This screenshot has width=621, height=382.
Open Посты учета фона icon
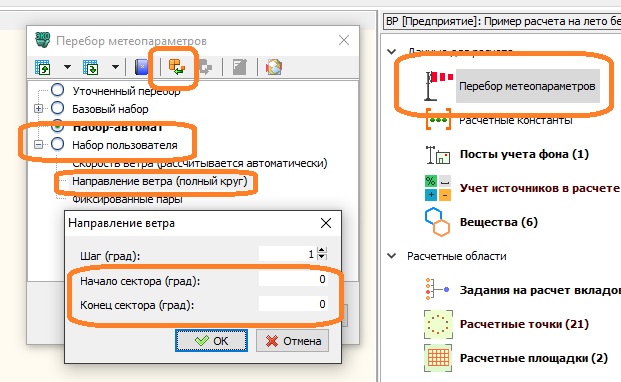click(438, 154)
